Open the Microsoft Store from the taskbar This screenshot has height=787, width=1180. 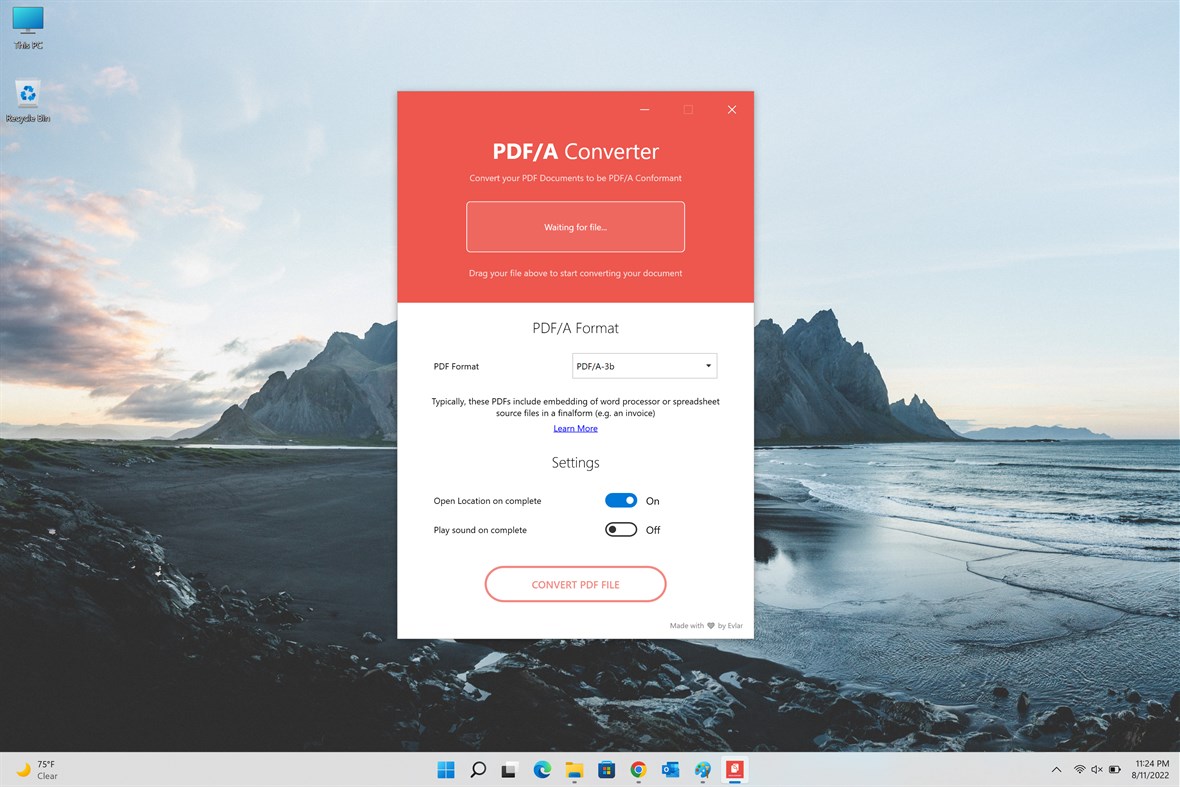[x=606, y=770]
